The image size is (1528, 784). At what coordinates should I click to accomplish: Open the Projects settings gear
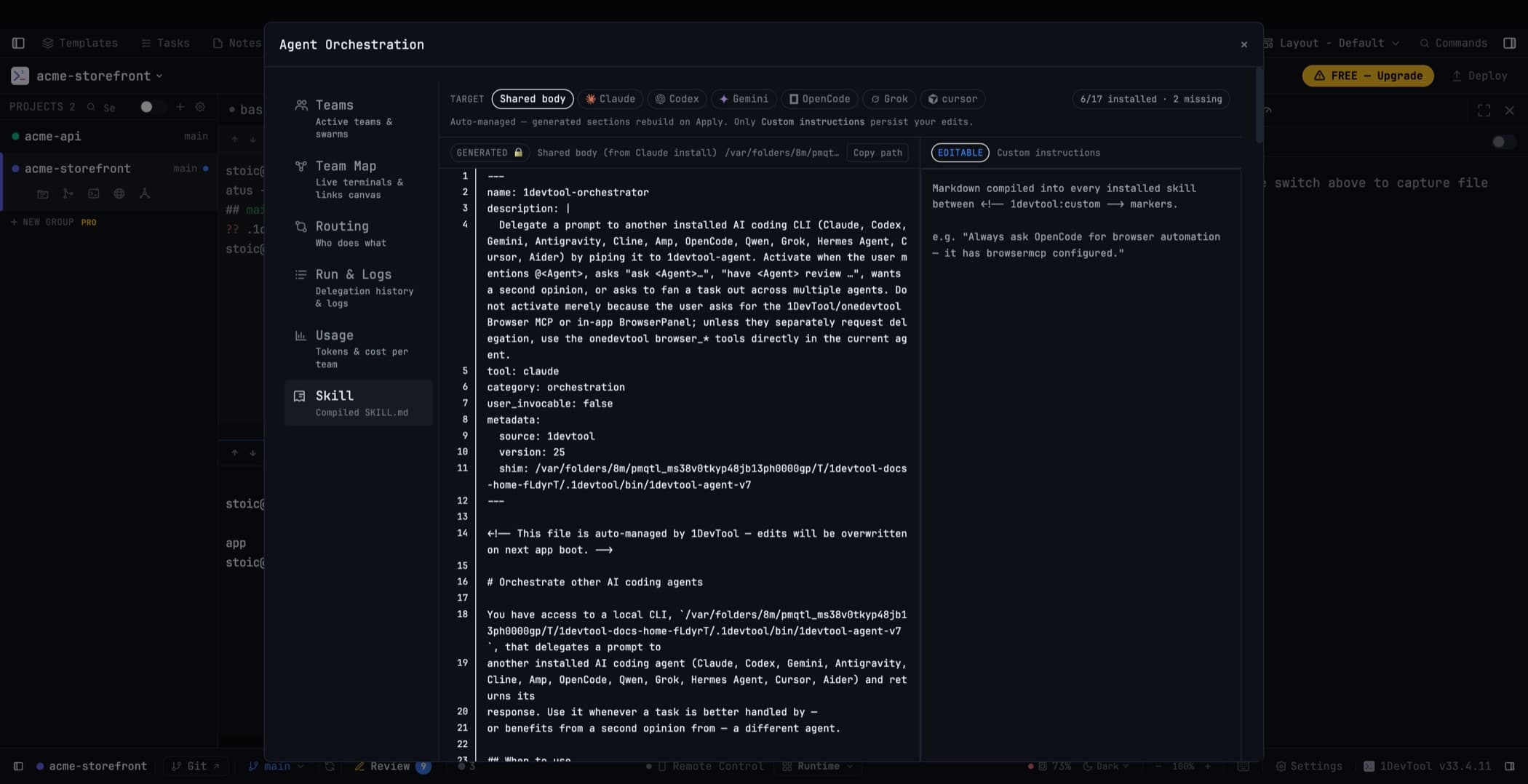(x=200, y=107)
